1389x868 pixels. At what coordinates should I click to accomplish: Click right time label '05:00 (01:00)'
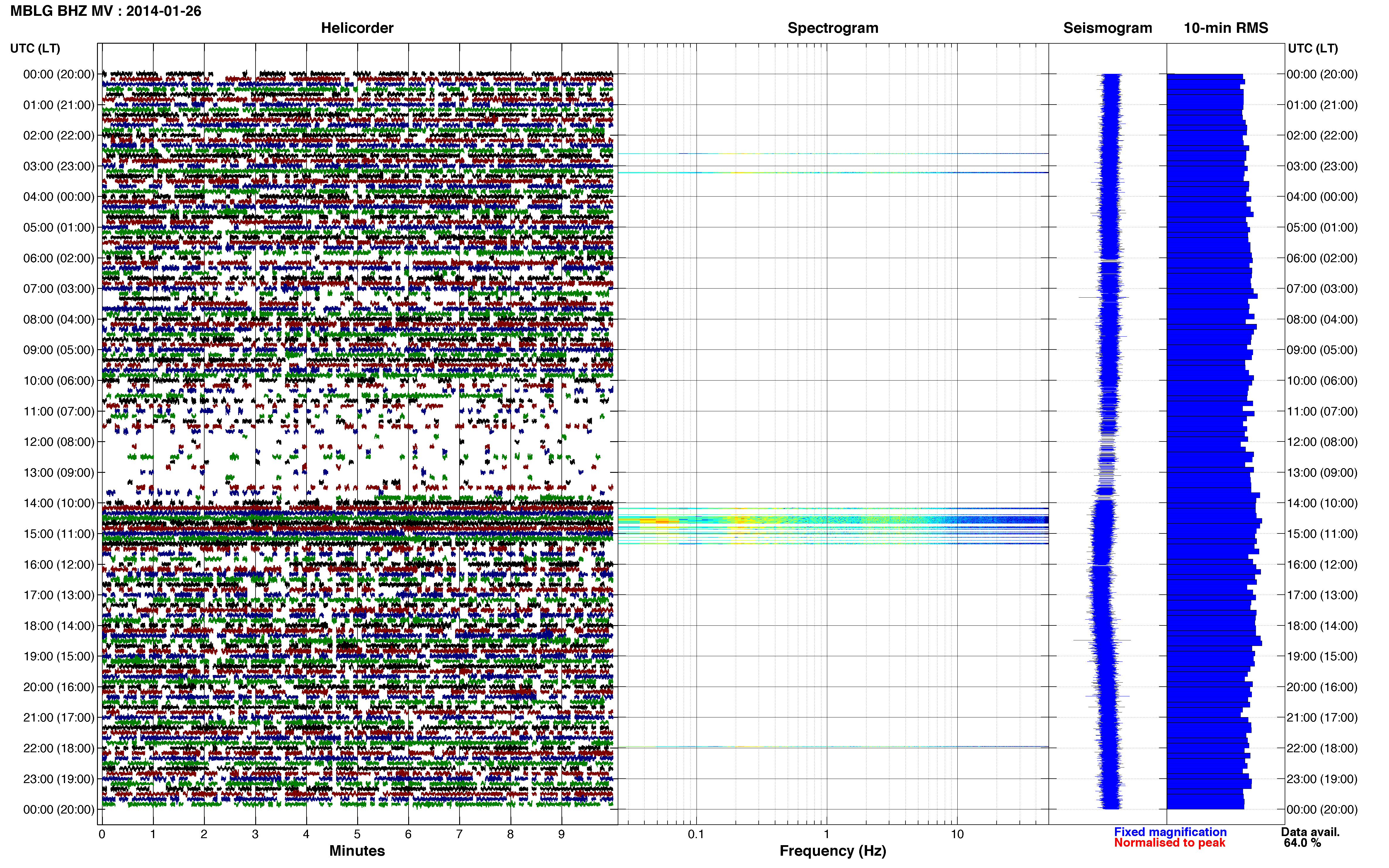(x=1322, y=227)
